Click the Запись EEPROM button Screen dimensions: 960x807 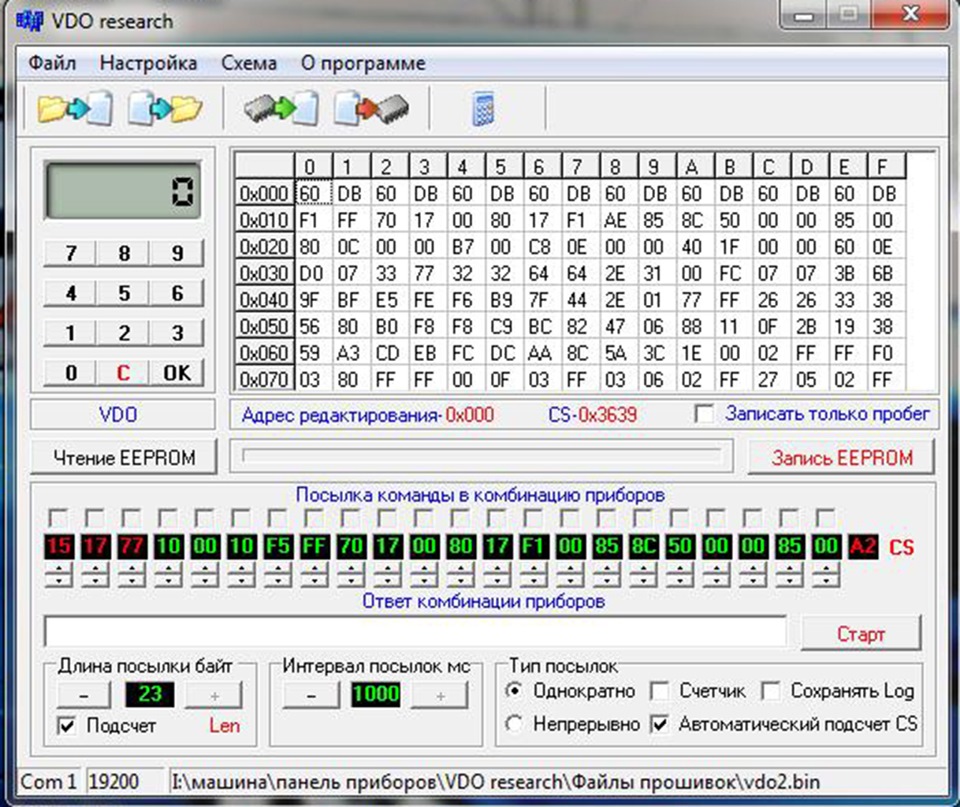(842, 457)
